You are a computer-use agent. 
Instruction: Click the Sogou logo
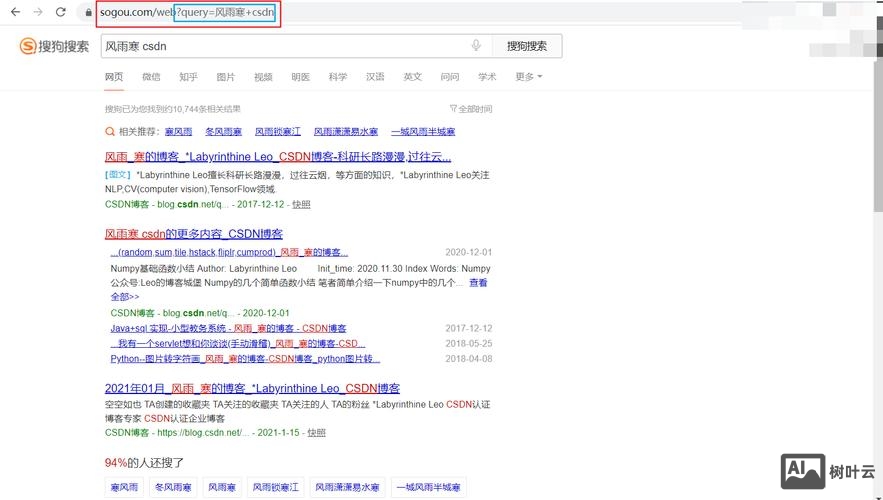coord(55,46)
